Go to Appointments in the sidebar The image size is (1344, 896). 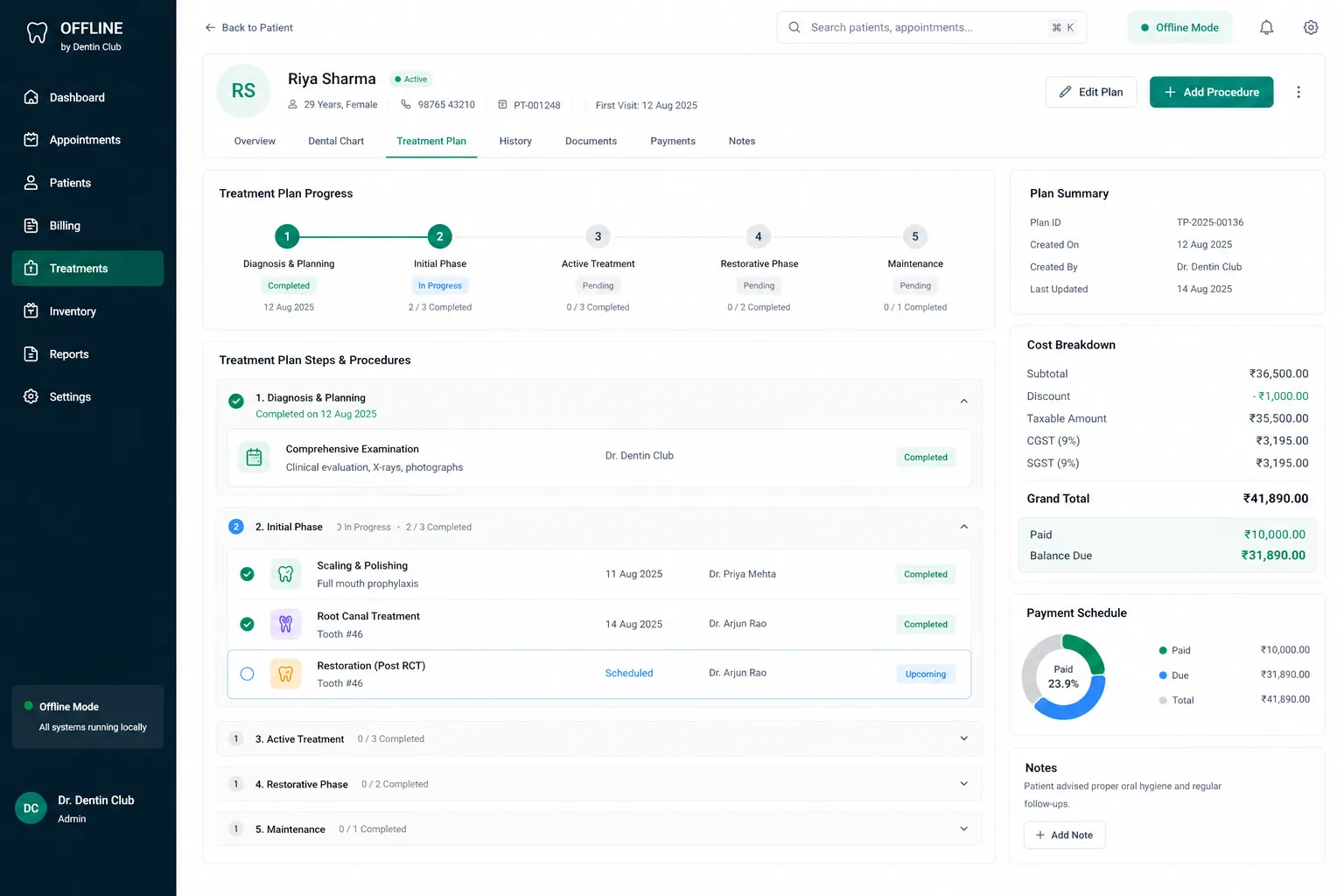tap(87, 140)
